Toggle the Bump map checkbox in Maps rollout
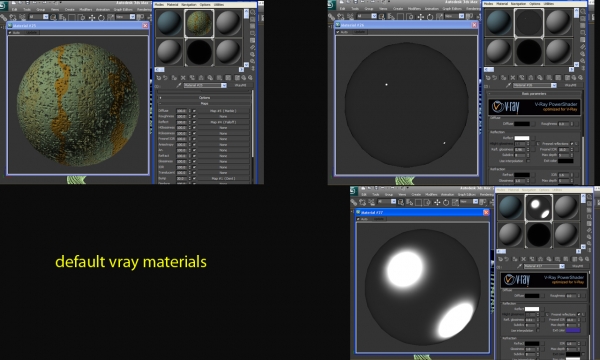The width and height of the screenshot is (600, 360). click(194, 178)
